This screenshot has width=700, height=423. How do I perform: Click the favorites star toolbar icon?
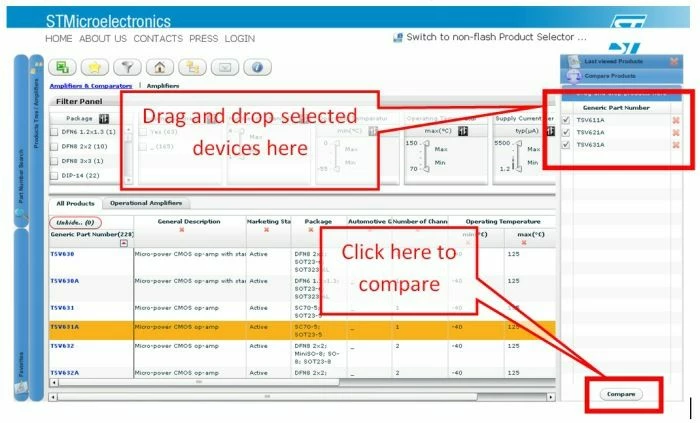95,67
